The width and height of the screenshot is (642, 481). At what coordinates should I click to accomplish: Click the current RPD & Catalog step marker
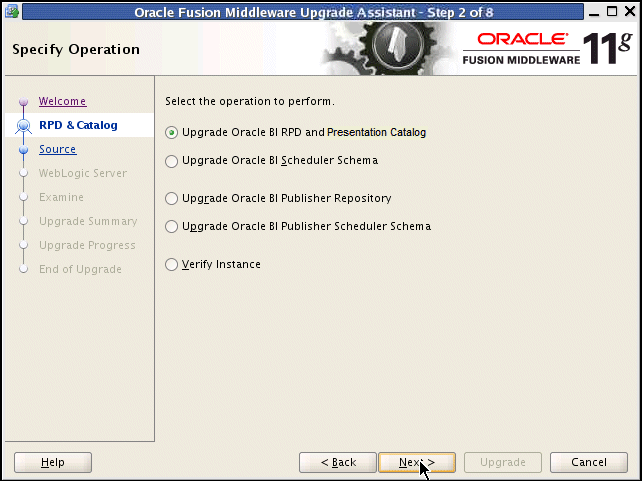[23, 126]
